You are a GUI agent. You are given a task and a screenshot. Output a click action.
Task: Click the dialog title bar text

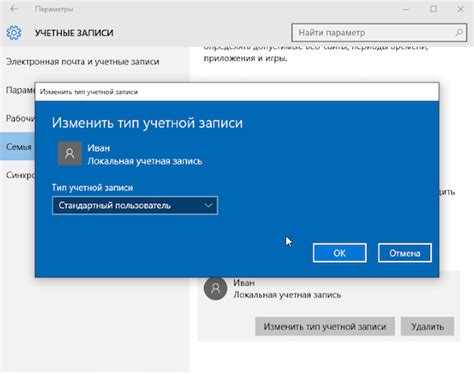(89, 92)
